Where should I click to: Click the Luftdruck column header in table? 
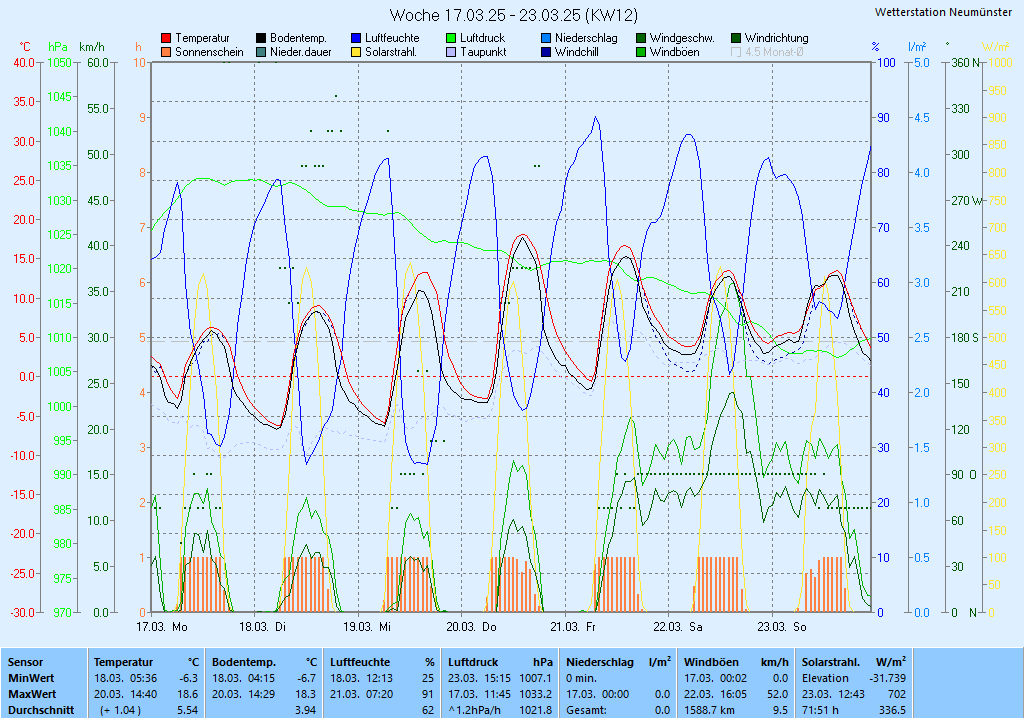[473, 662]
